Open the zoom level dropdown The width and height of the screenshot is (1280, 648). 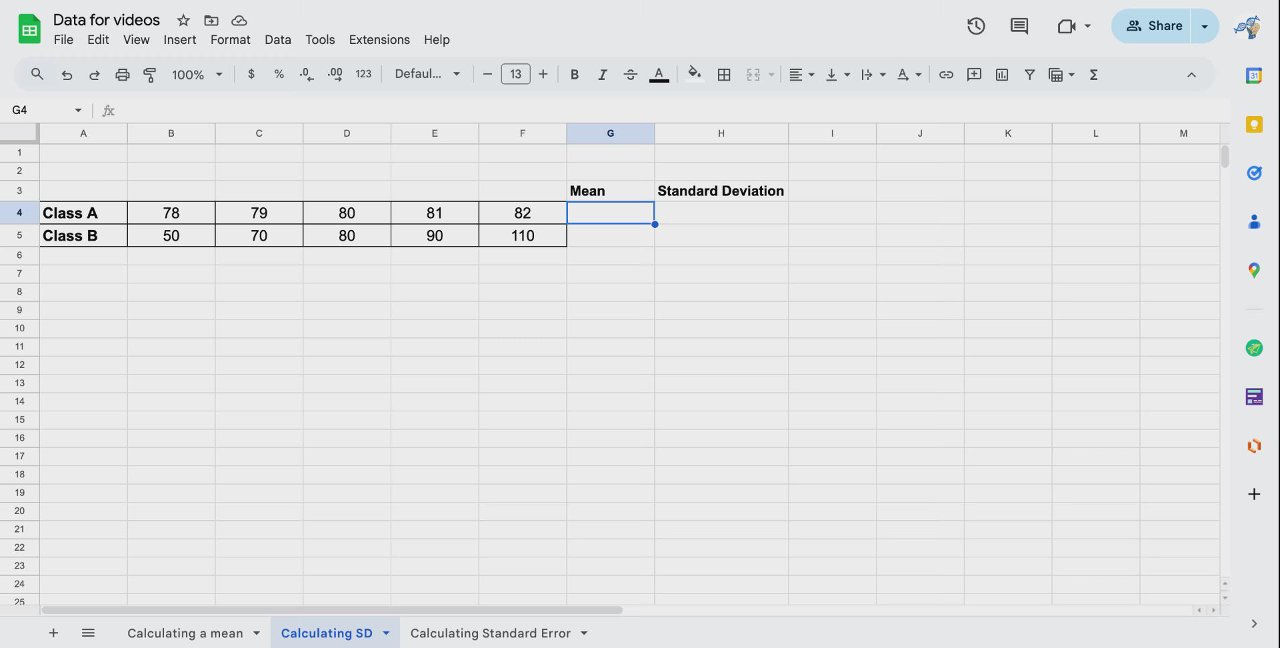coord(197,74)
